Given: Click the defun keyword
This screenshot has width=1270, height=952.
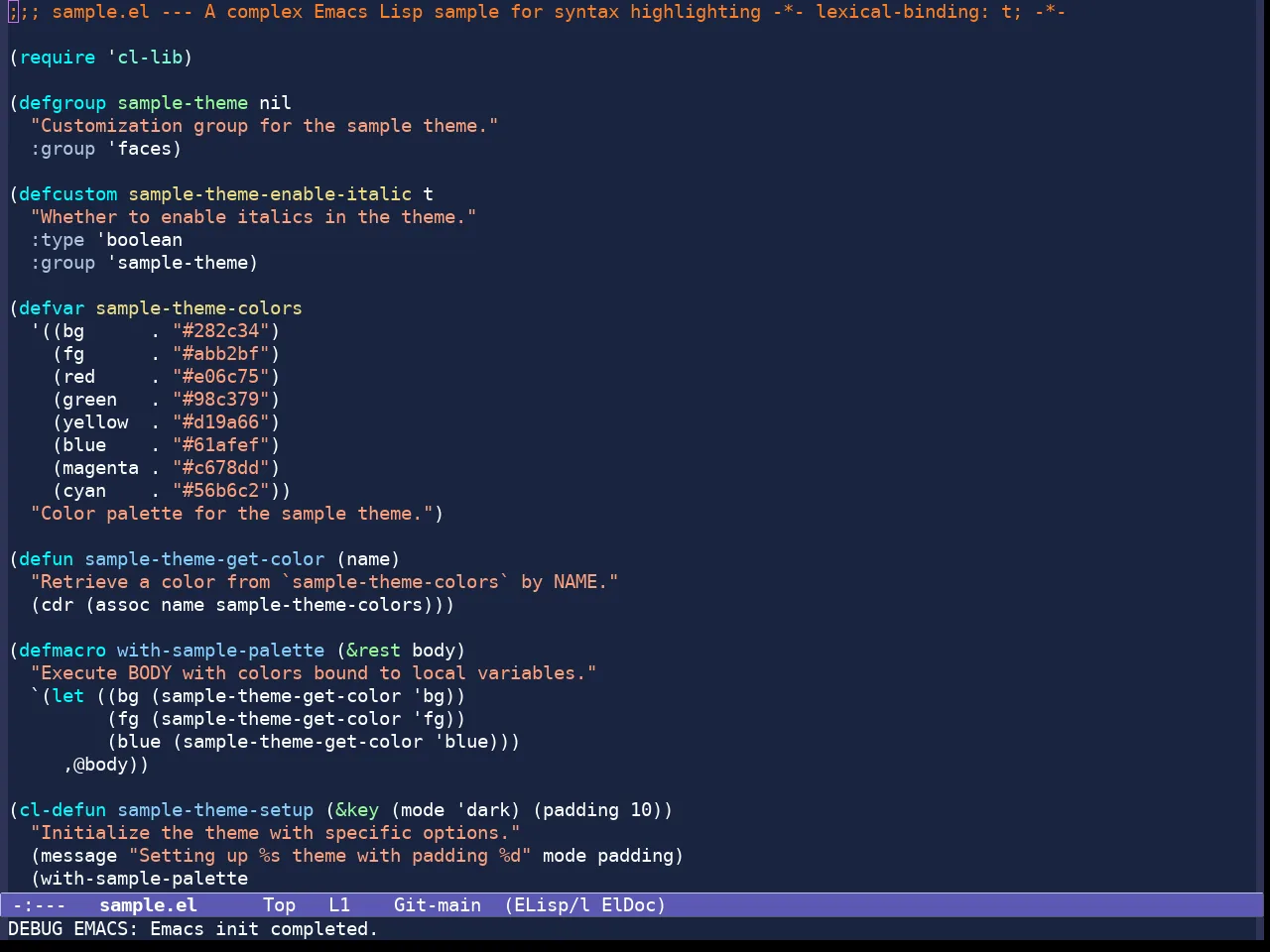Looking at the screenshot, I should pyautogui.click(x=47, y=559).
